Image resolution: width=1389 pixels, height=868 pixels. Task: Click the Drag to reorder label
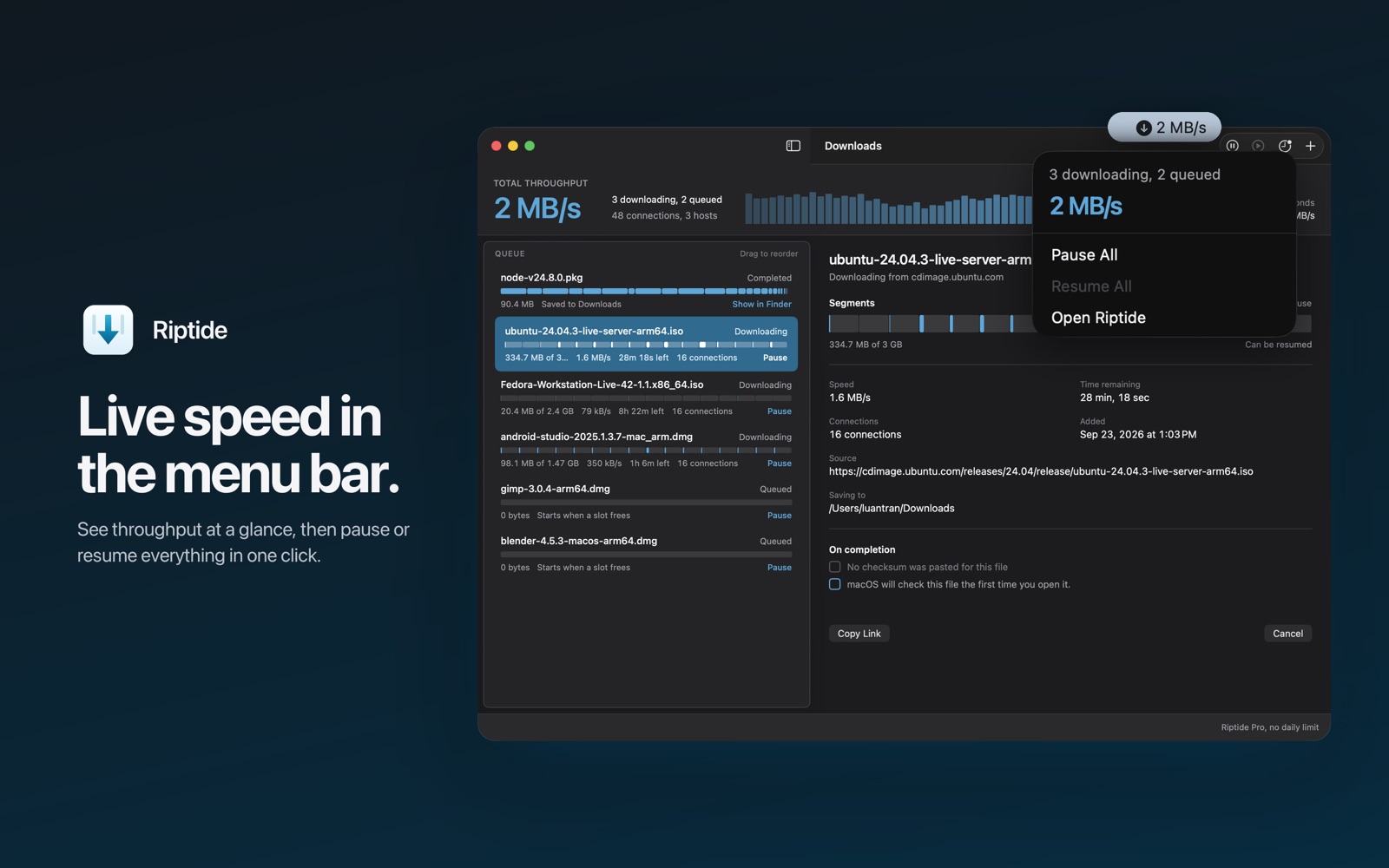[768, 254]
